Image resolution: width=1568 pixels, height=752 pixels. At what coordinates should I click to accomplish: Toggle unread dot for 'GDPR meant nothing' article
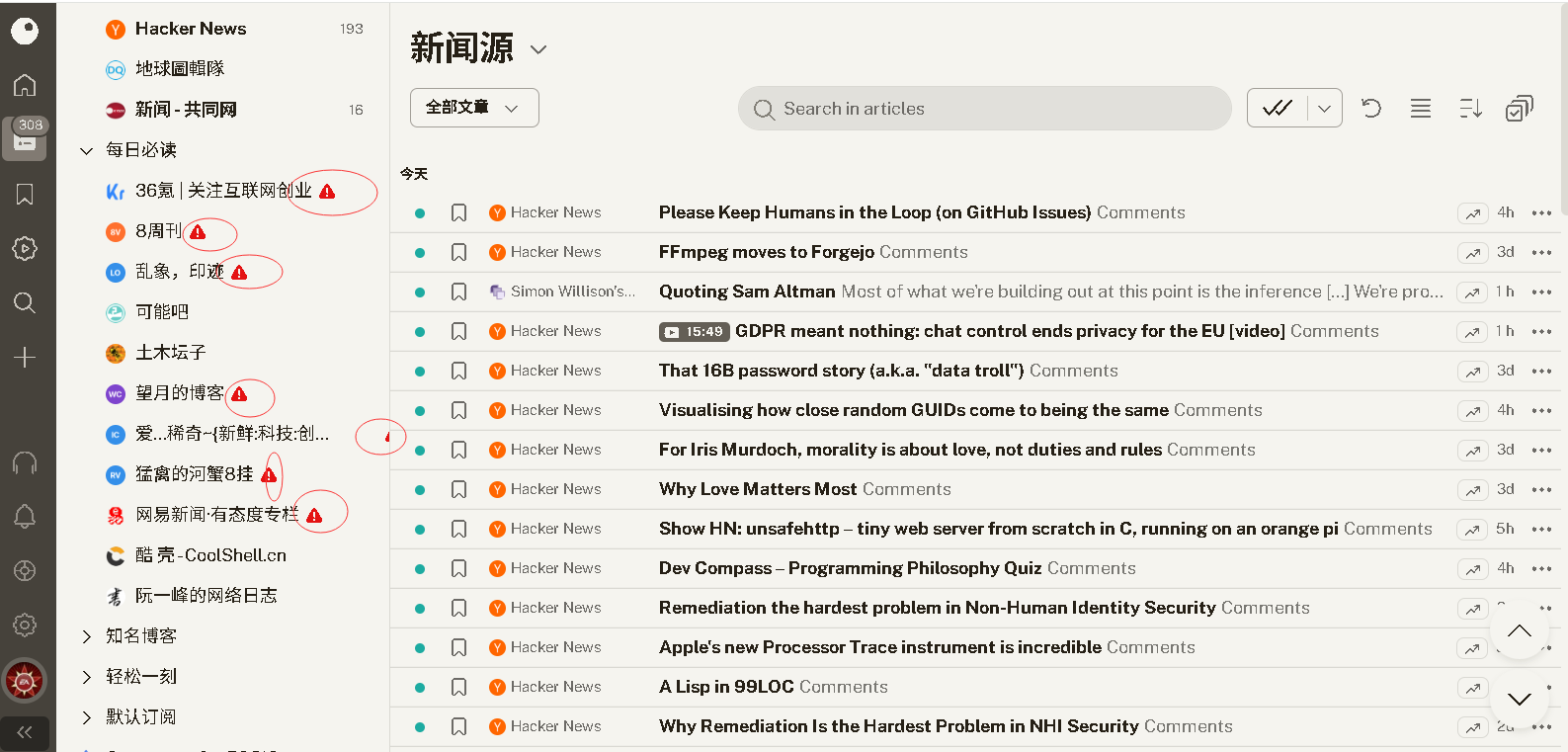click(420, 331)
